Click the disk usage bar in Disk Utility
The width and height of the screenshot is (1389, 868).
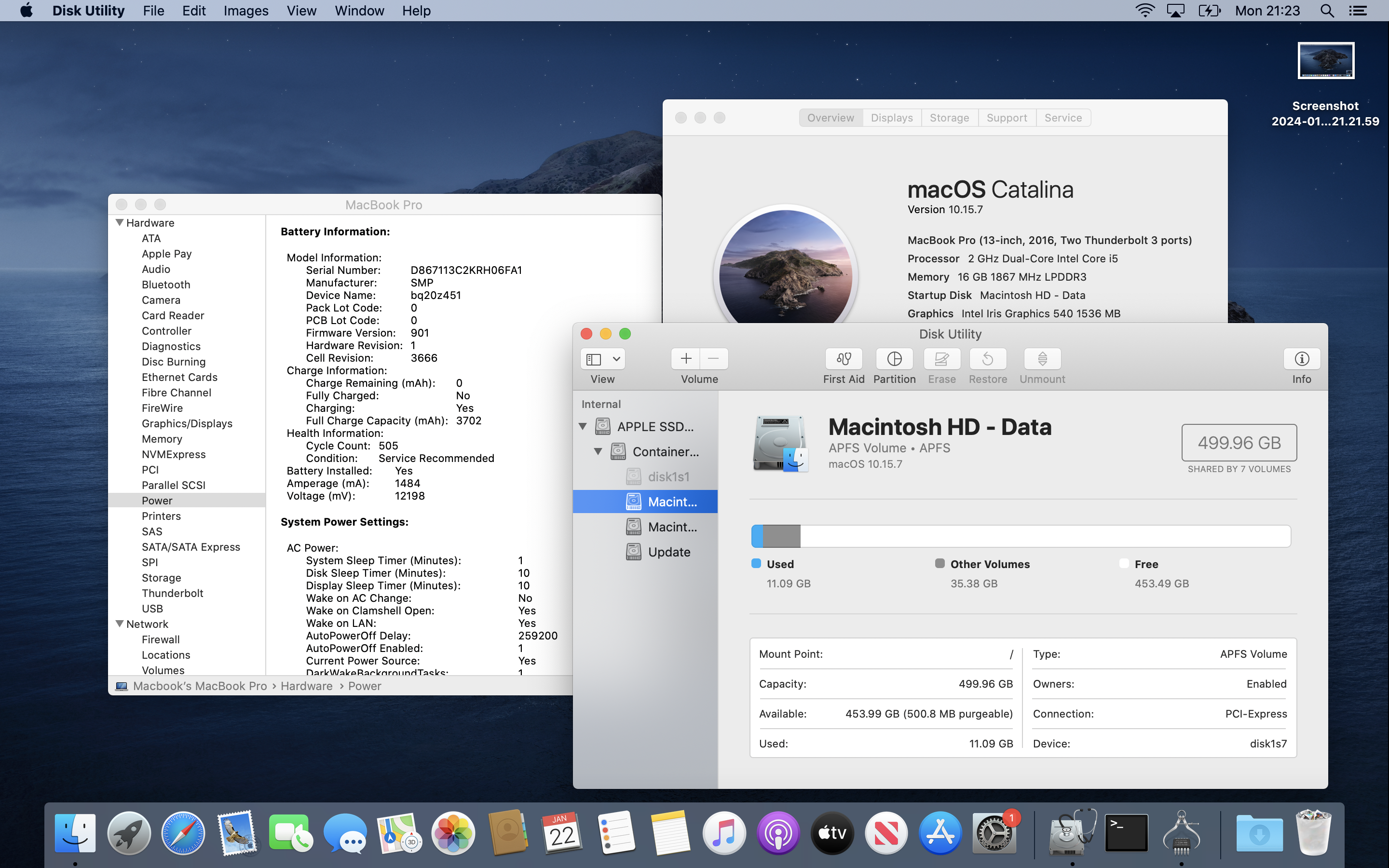[x=1021, y=536]
